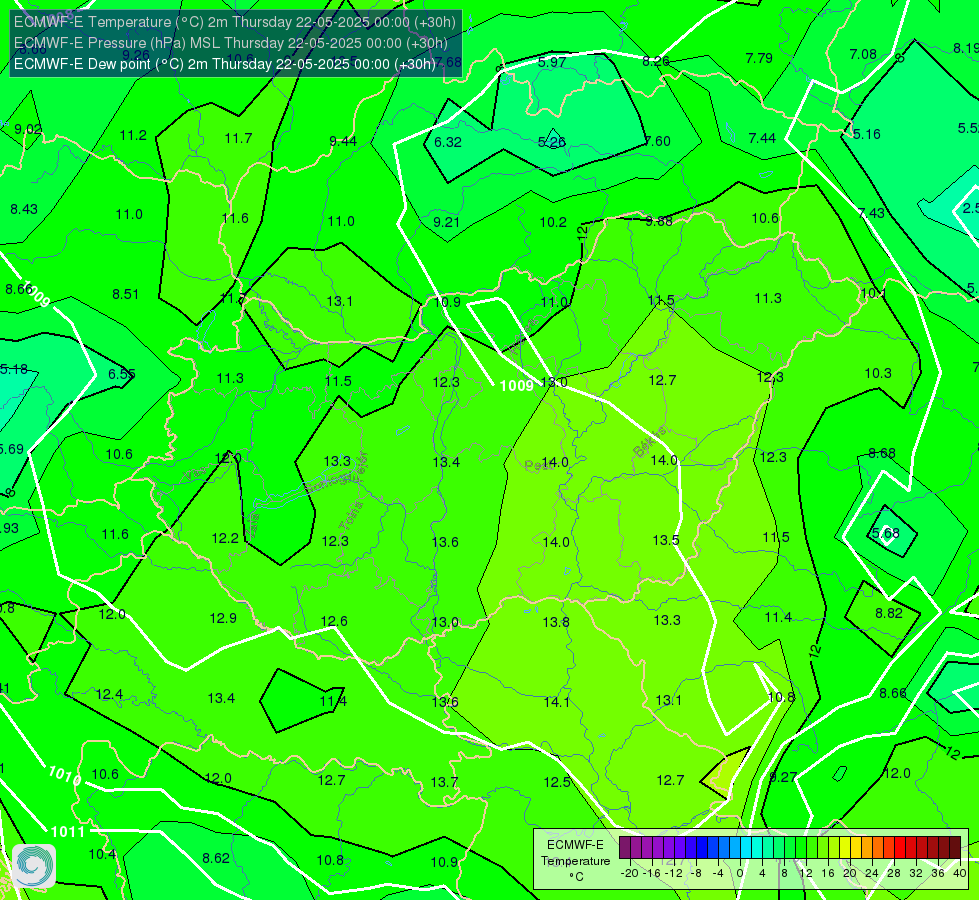The height and width of the screenshot is (900, 979).
Task: Click the map value '12.2'
Action: [x=225, y=538]
